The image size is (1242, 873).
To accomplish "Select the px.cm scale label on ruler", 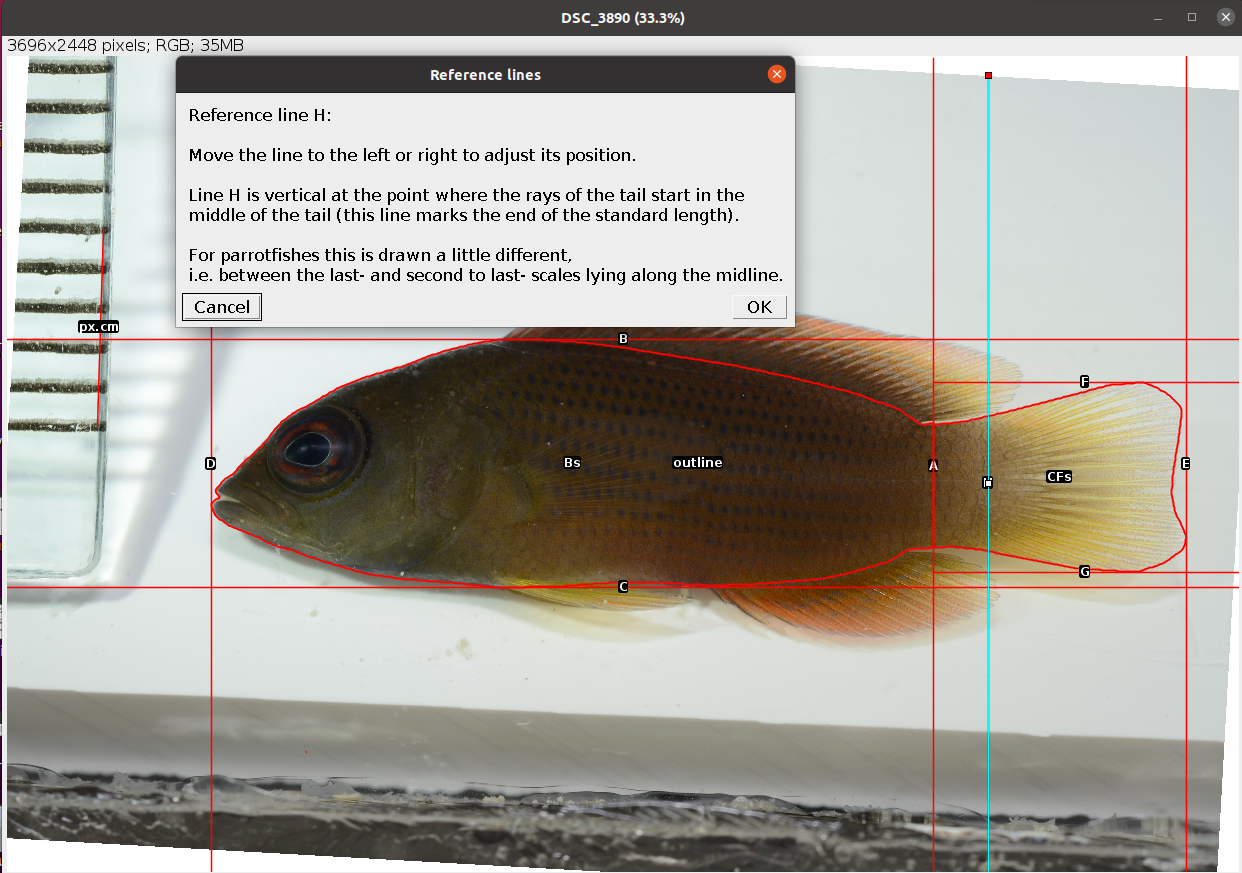I will [99, 327].
